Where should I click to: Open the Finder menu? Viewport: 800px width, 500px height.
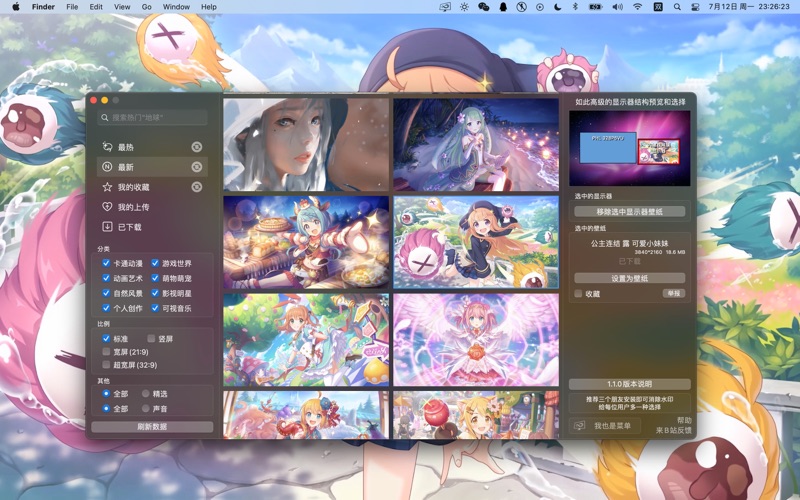point(43,7)
